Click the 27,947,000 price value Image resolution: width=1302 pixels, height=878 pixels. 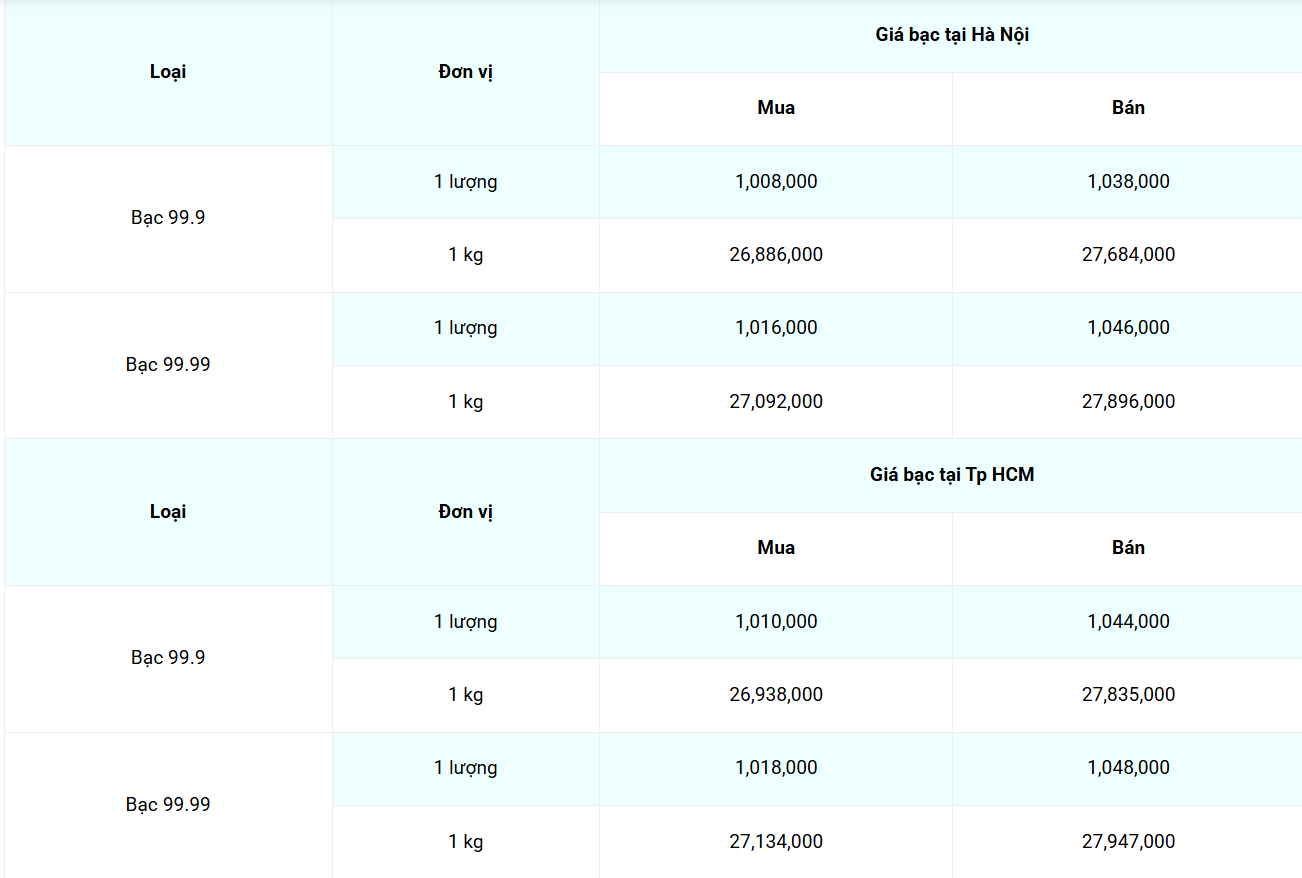click(x=1128, y=842)
